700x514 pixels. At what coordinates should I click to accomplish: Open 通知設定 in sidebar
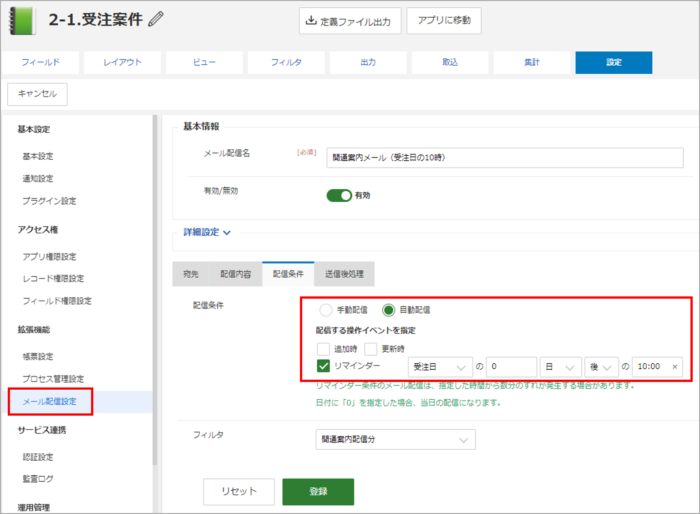pyautogui.click(x=38, y=179)
